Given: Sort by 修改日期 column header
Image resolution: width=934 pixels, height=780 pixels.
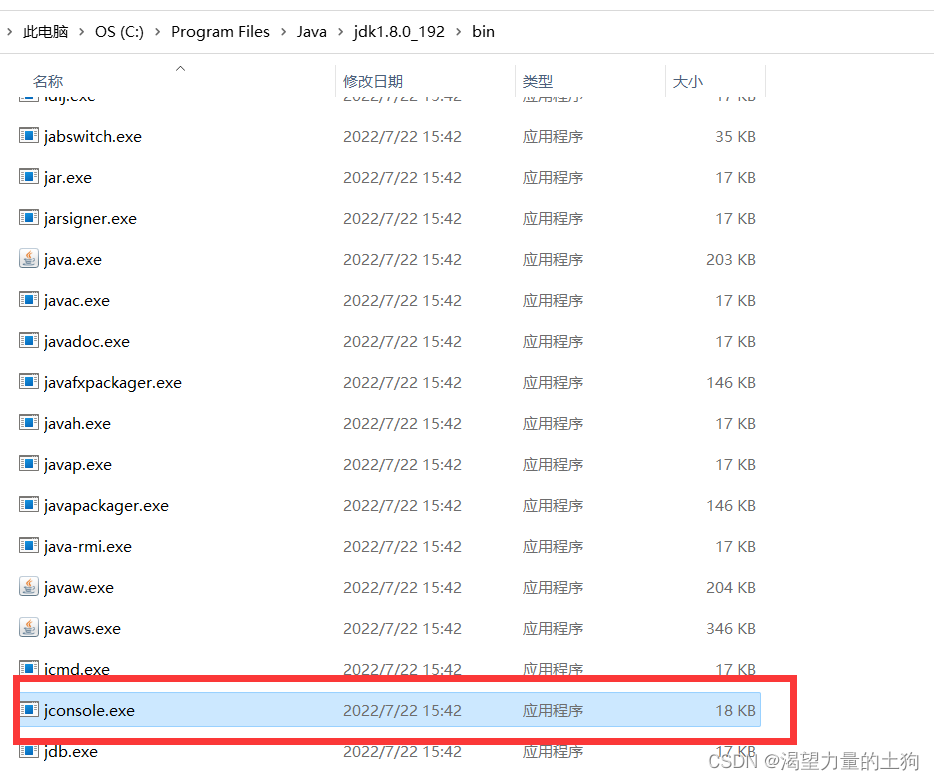Looking at the screenshot, I should pos(373,81).
